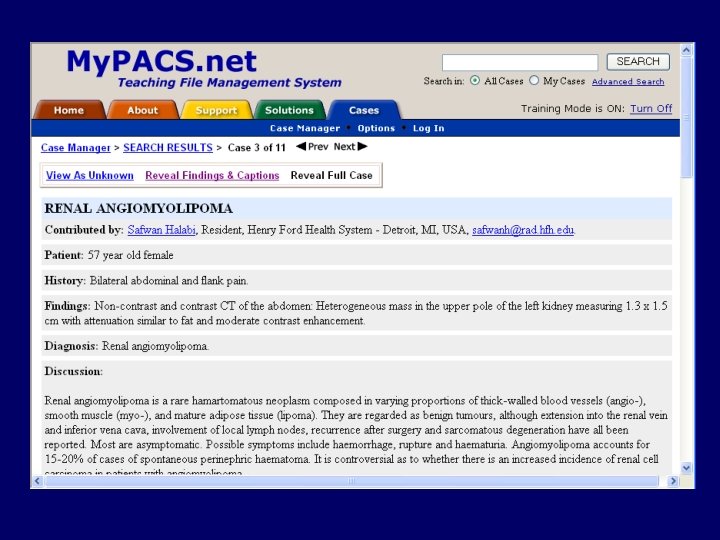This screenshot has height=540, width=720.
Task: Click the Prev left arrow icon
Action: coord(301,146)
